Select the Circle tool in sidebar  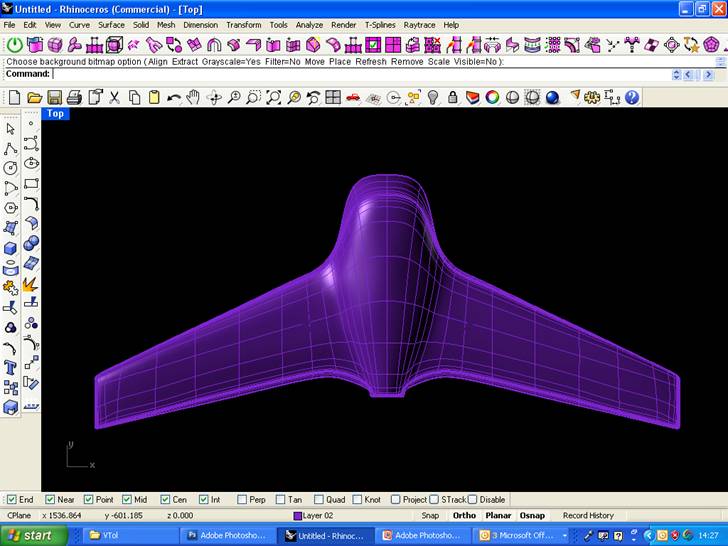point(11,168)
